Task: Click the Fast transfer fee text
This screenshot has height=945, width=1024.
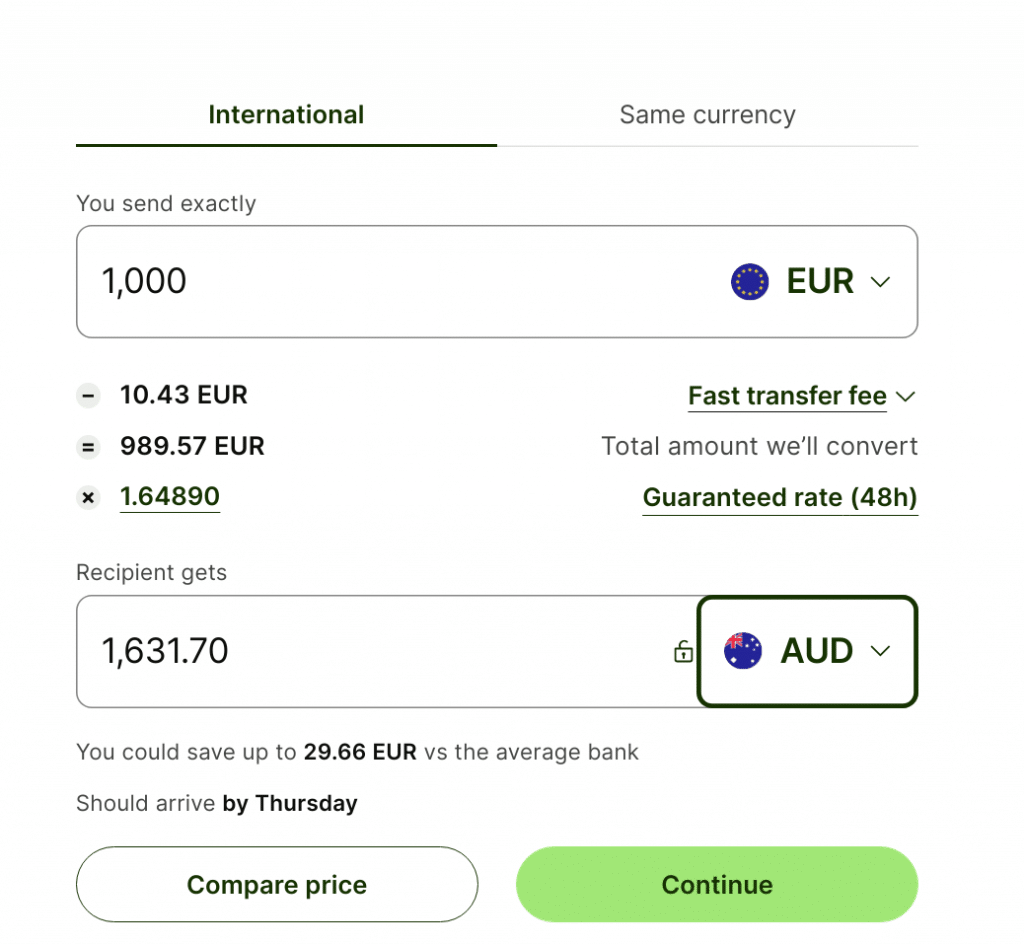Action: click(x=788, y=396)
